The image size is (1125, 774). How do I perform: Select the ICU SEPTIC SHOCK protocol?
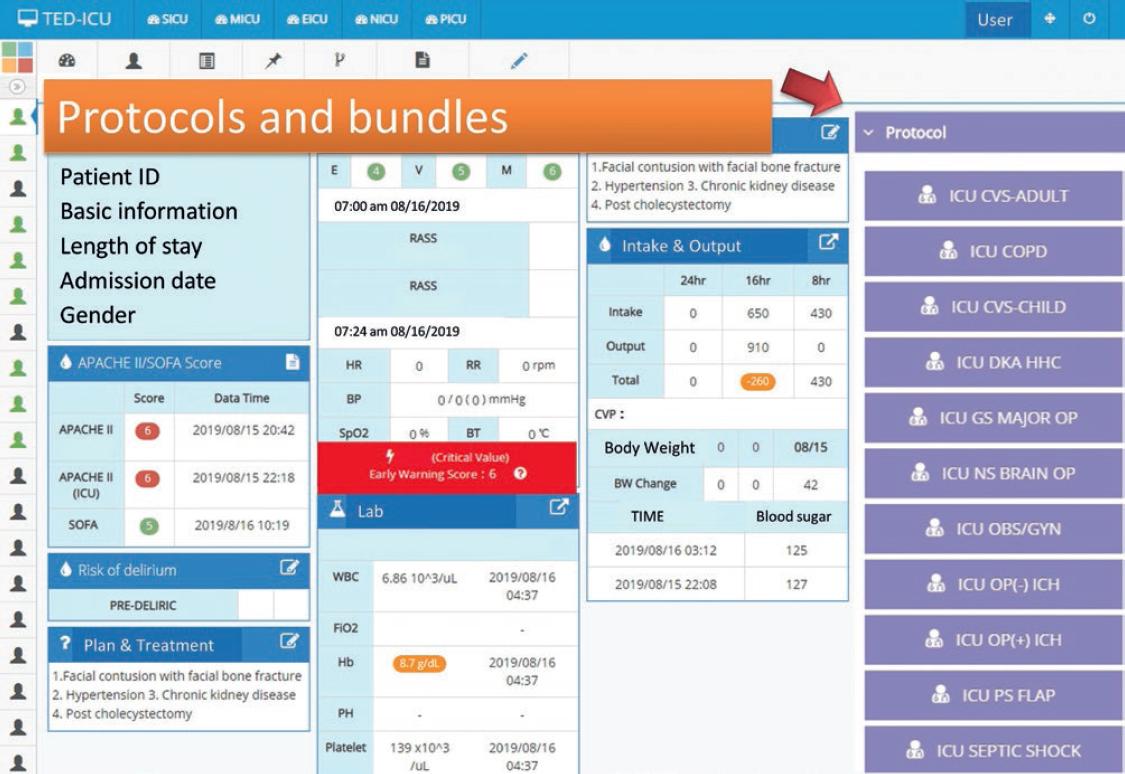point(993,750)
